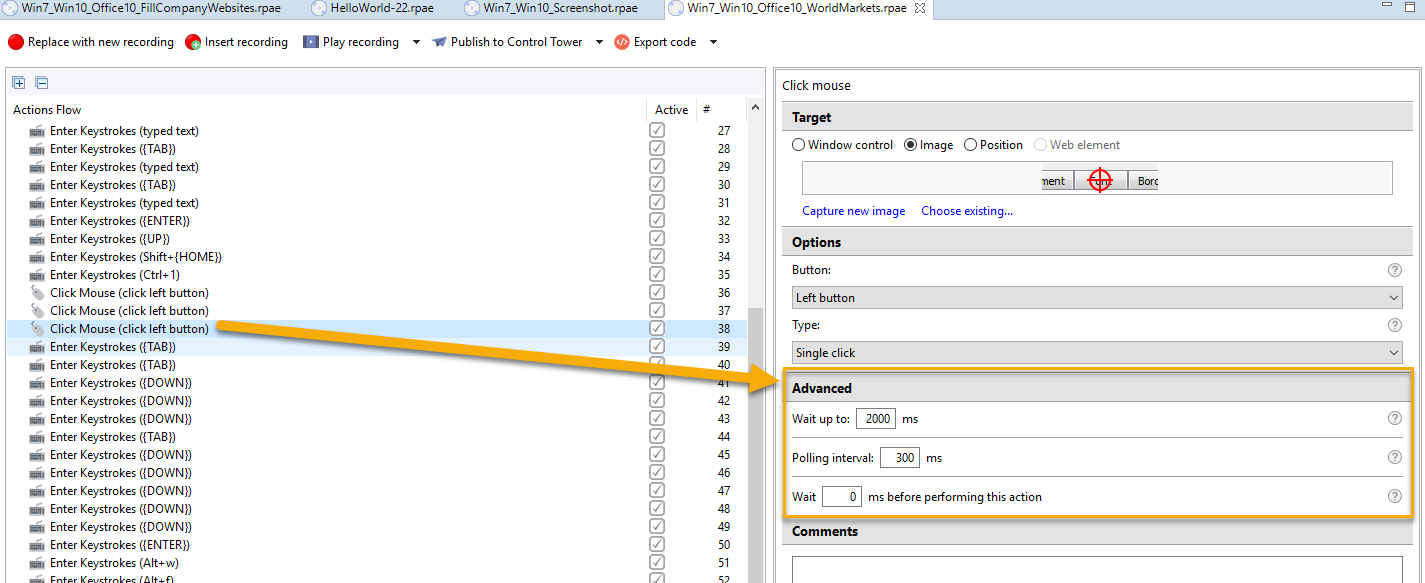Expand all actions with the plus icon

pyautogui.click(x=19, y=83)
